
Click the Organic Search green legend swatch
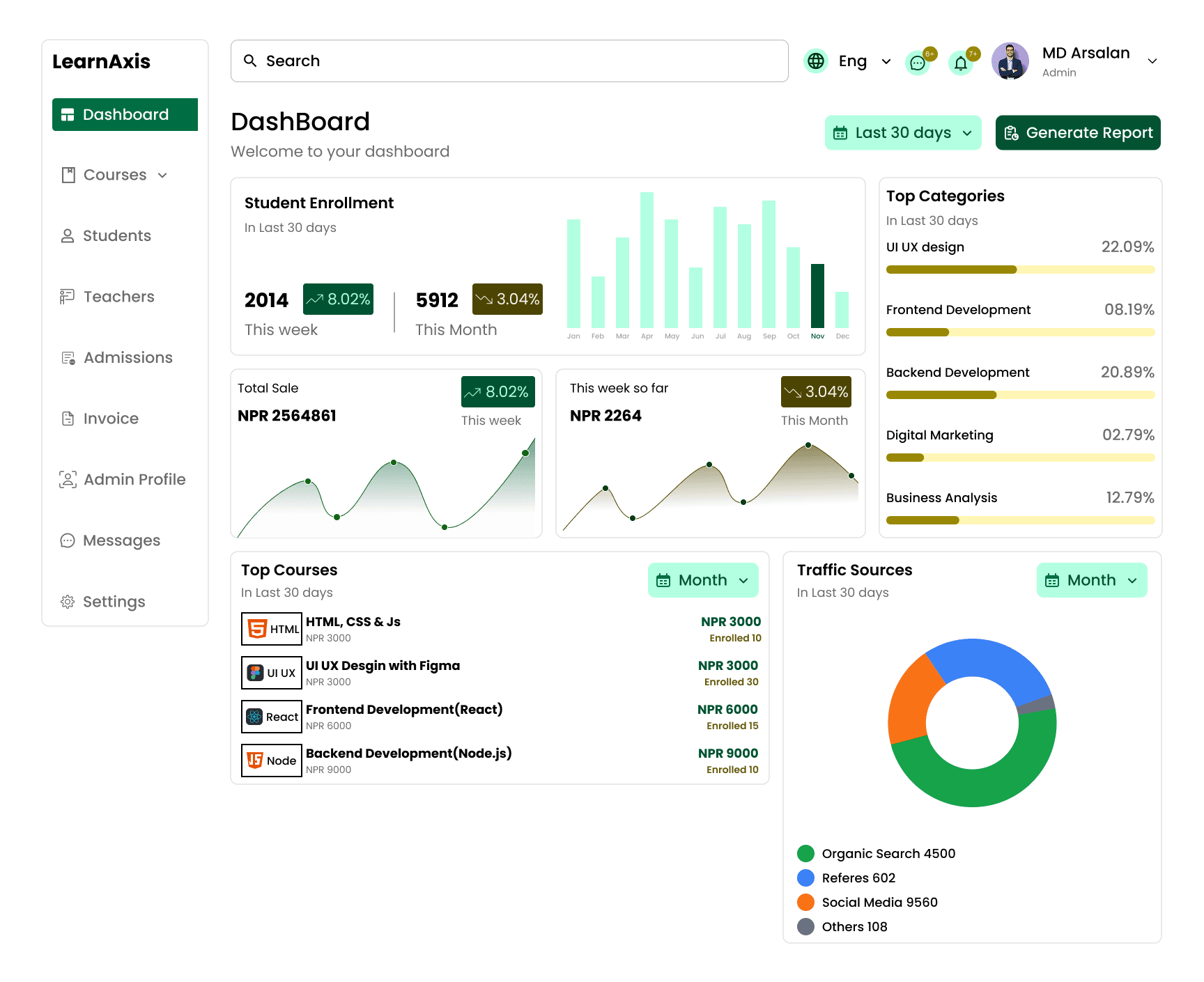click(805, 853)
